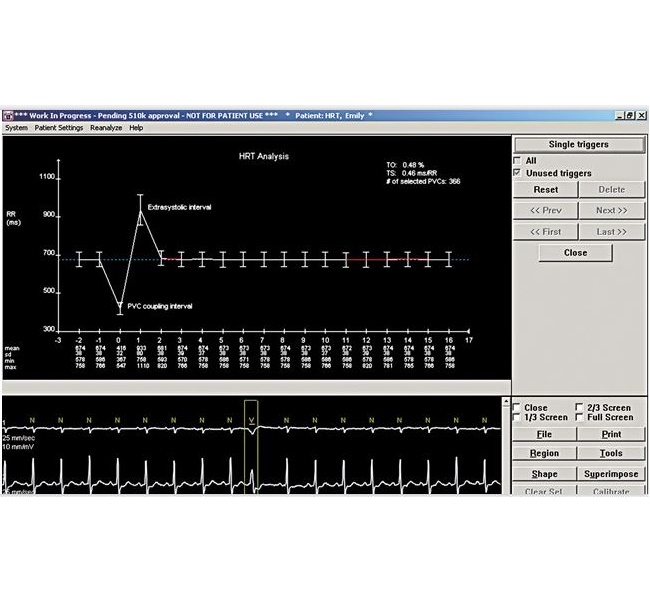Open the System menu
This screenshot has width=650, height=610.
[x=16, y=128]
